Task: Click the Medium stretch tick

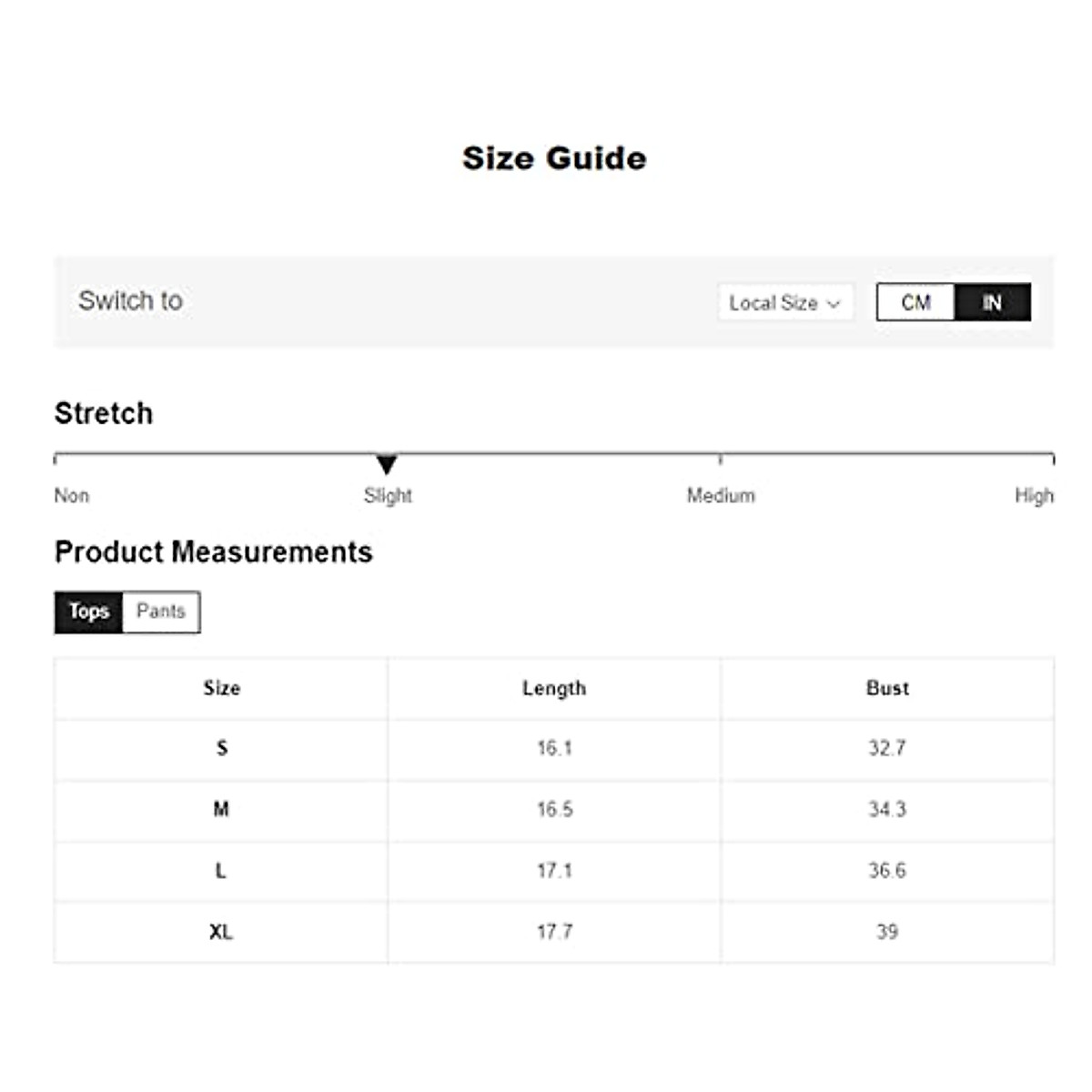Action: (x=720, y=460)
